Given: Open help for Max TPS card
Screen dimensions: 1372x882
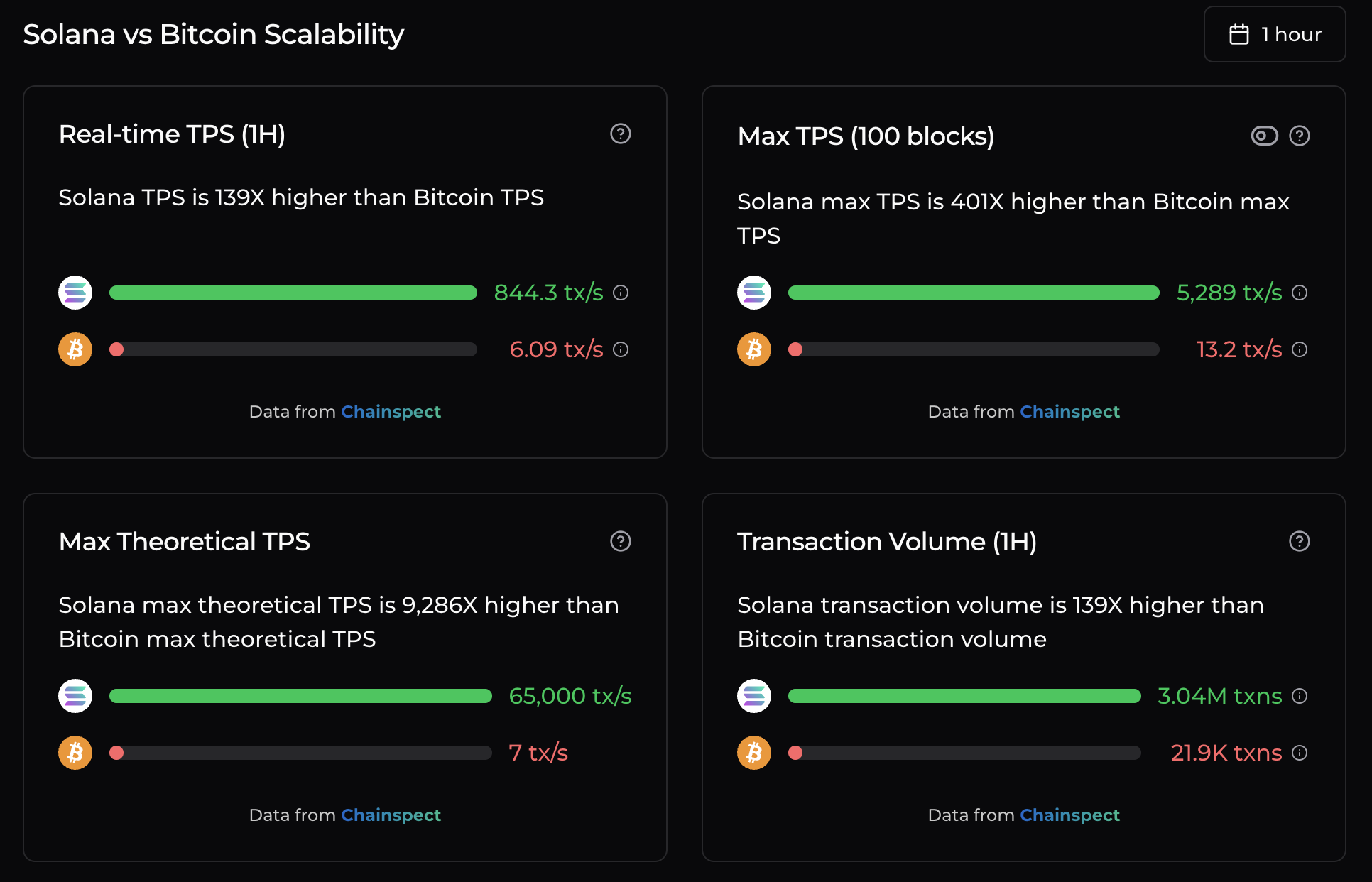Looking at the screenshot, I should click(1299, 136).
